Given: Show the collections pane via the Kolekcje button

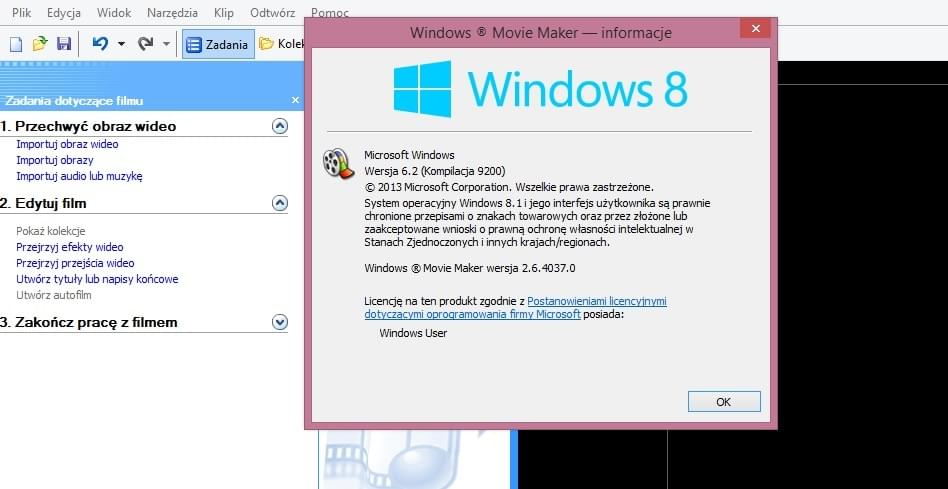Looking at the screenshot, I should click(x=281, y=44).
